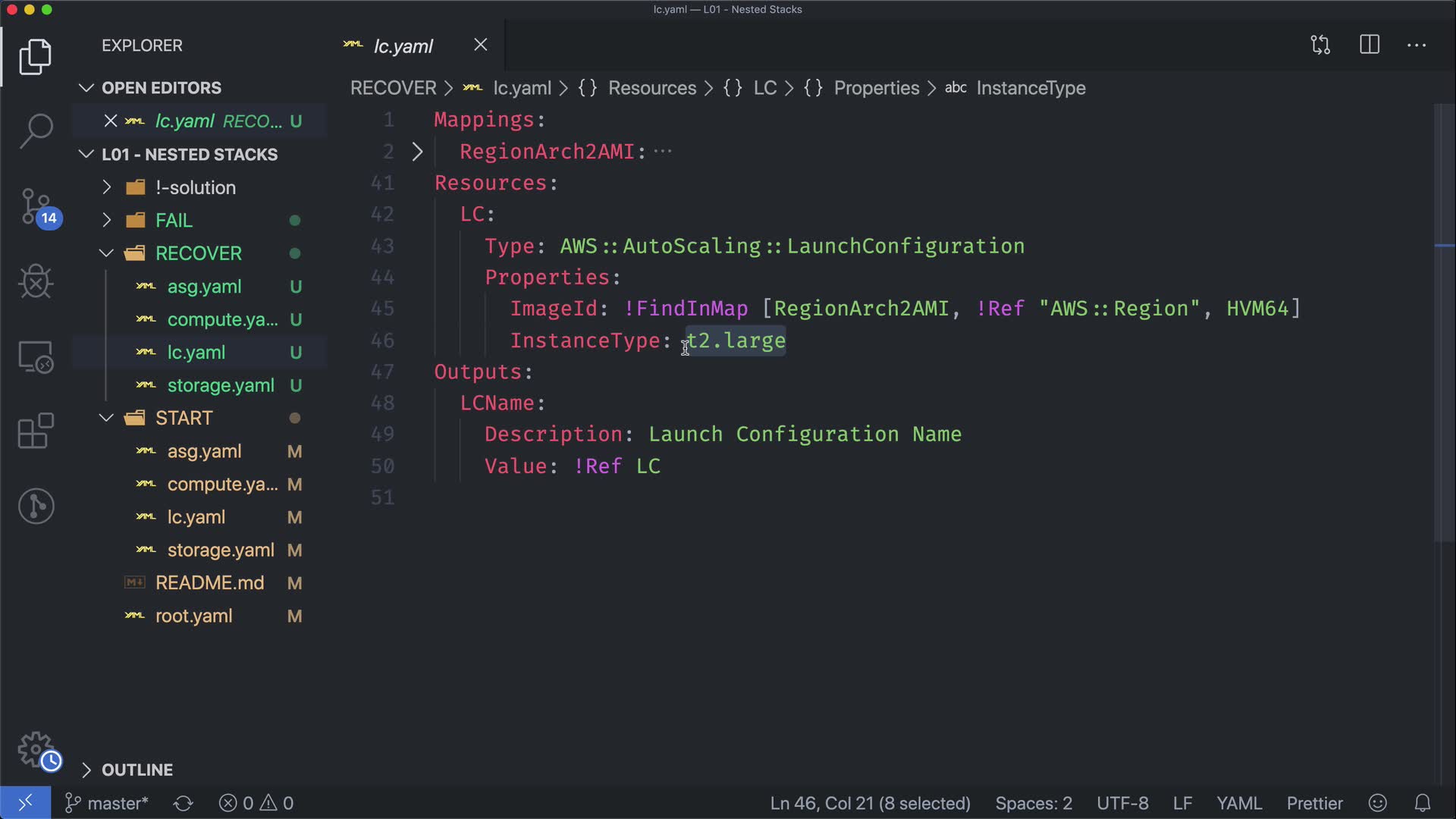
Task: Collapse the RECOVER folder
Action: [198, 253]
